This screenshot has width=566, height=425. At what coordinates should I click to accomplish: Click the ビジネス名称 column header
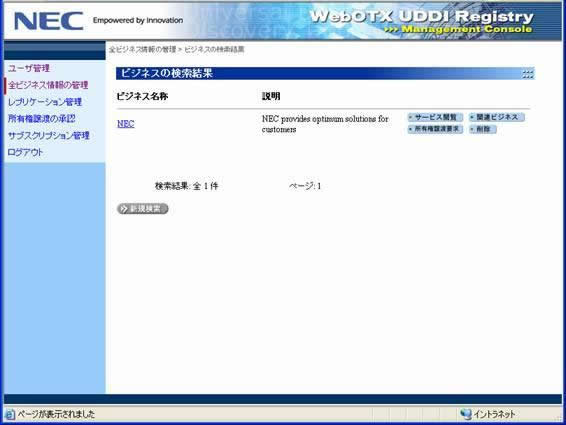coord(142,96)
